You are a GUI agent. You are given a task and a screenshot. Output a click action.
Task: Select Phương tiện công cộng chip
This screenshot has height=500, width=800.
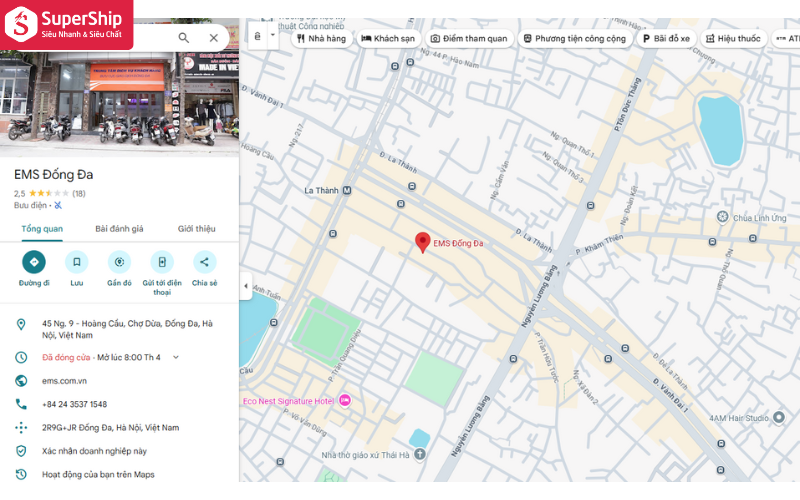[575, 38]
